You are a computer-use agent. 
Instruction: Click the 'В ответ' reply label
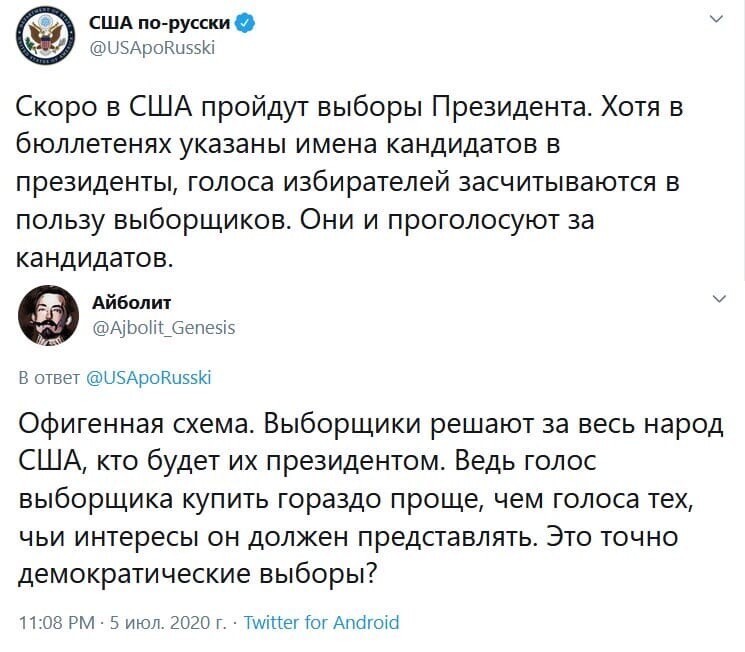point(49,378)
